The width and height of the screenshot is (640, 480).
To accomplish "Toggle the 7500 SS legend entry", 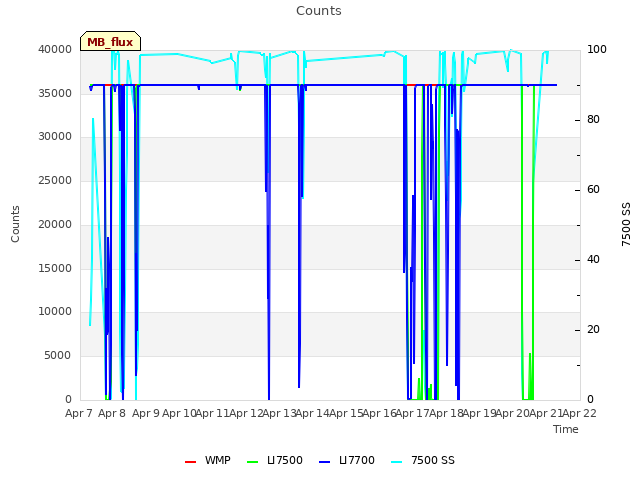I will pyautogui.click(x=423, y=460).
